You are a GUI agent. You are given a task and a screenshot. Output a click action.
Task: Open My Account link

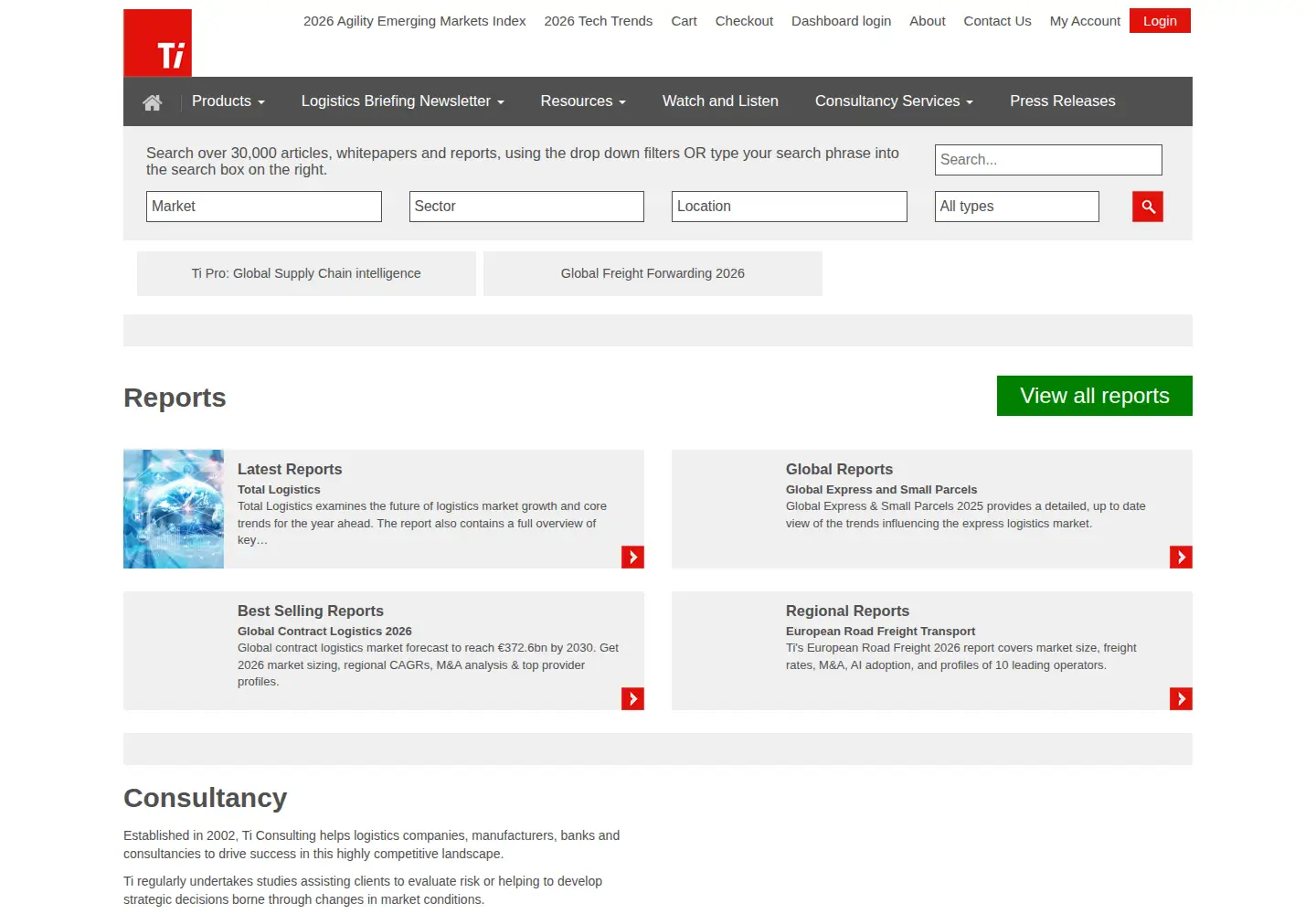[x=1085, y=21]
